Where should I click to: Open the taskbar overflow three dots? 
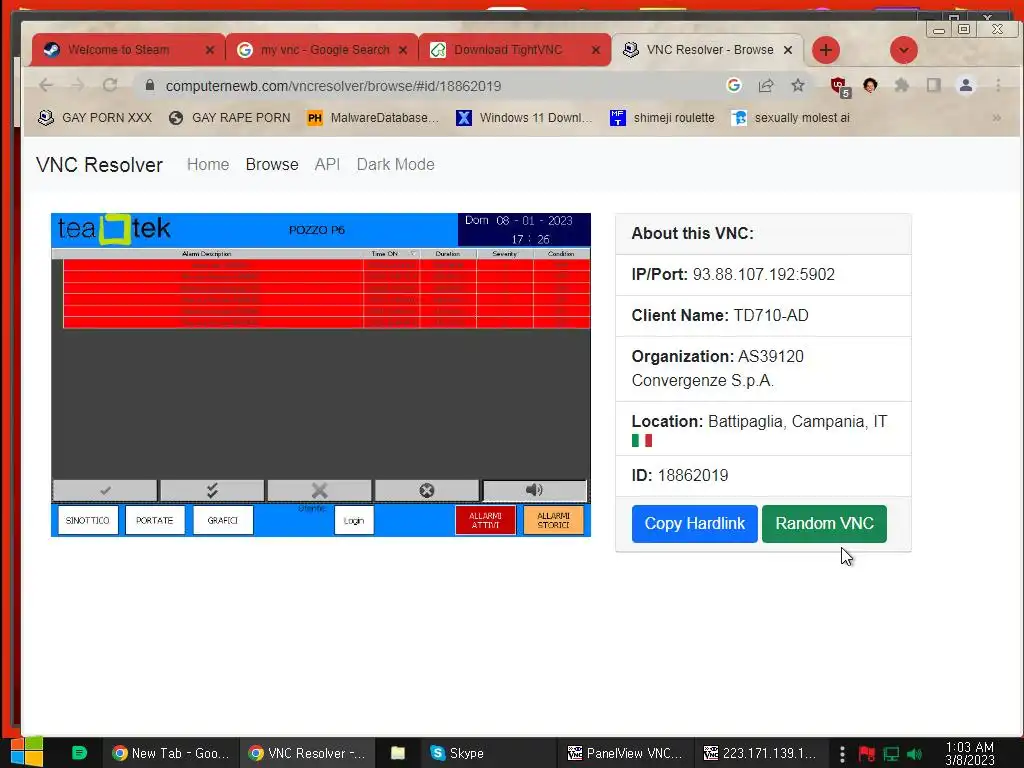point(842,754)
